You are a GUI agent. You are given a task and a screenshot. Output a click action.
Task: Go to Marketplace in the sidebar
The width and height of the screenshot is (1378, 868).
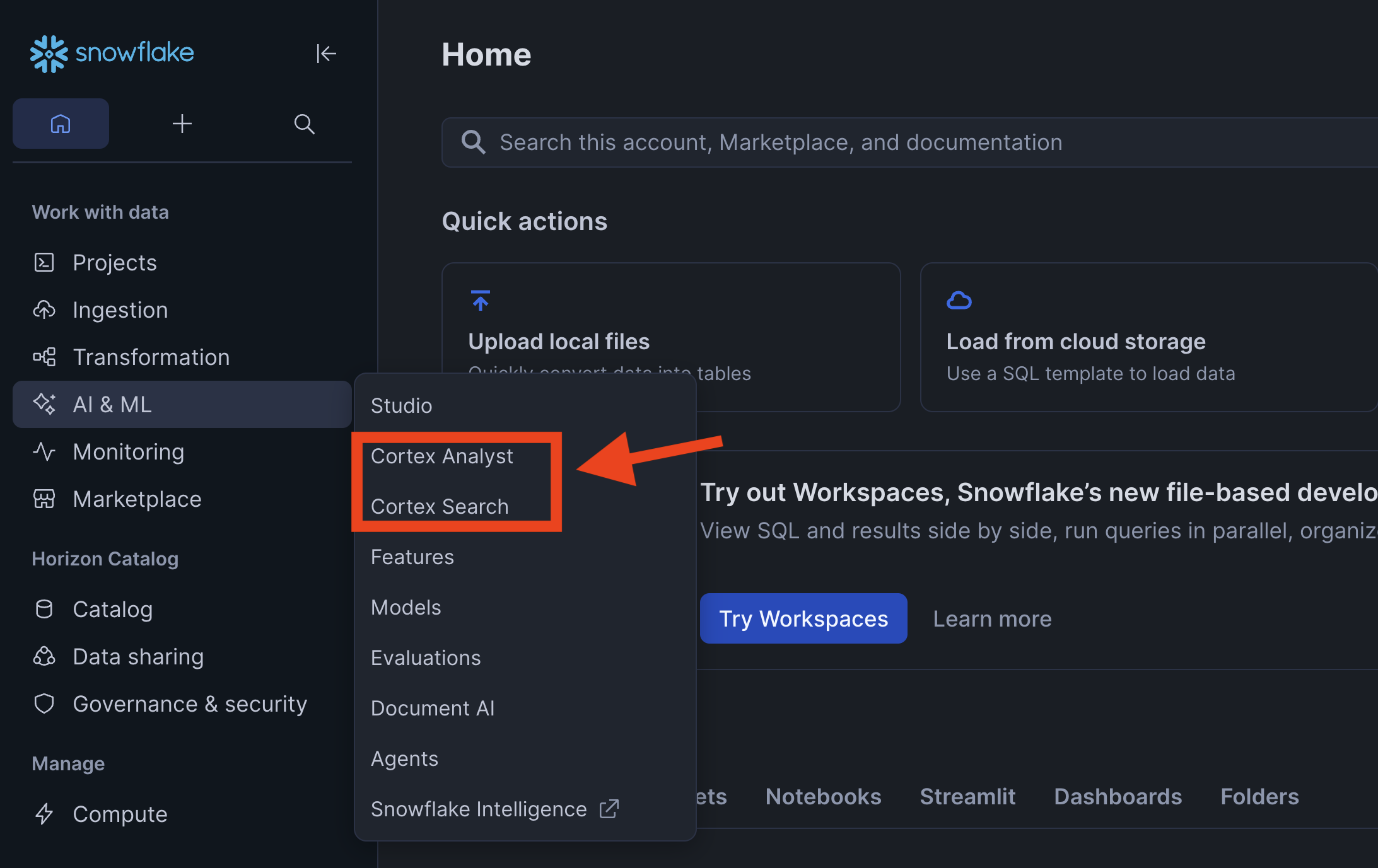[x=137, y=499]
